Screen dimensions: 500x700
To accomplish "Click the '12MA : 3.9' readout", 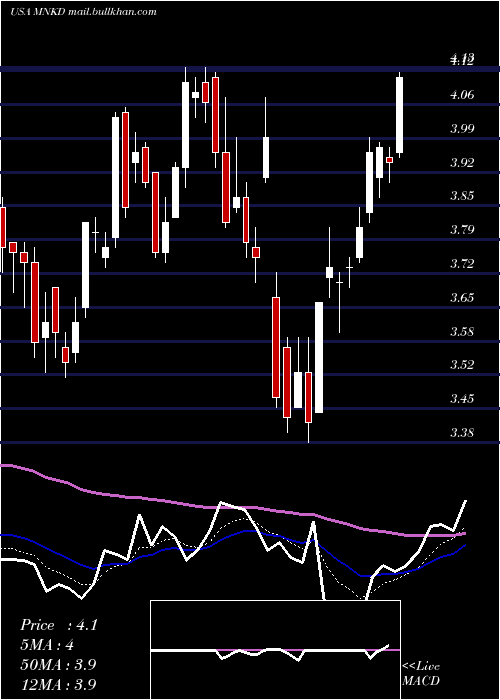I will click(x=58, y=684).
